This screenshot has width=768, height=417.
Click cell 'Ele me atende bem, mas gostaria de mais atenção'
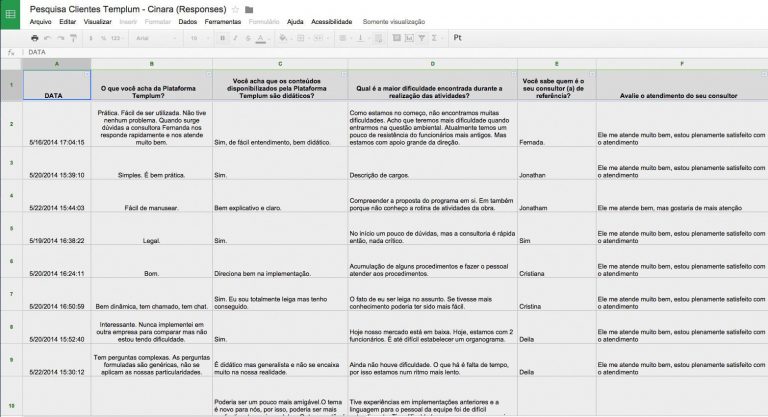point(682,196)
